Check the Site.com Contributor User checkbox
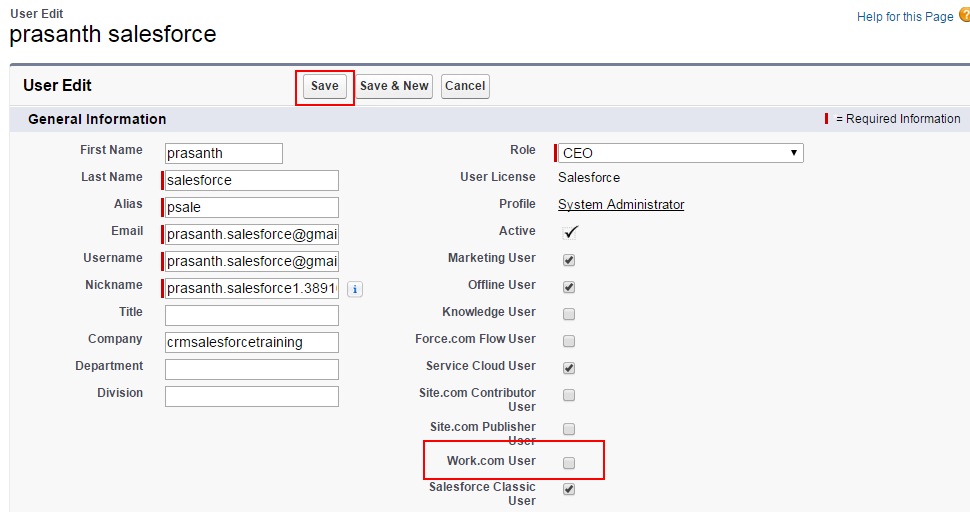The image size is (970, 512). click(x=569, y=395)
